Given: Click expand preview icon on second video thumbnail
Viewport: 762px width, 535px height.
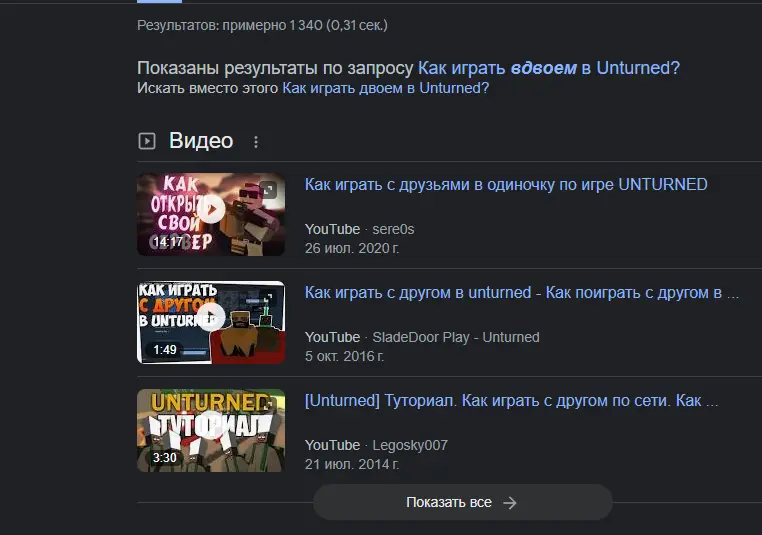Looking at the screenshot, I should (x=268, y=297).
